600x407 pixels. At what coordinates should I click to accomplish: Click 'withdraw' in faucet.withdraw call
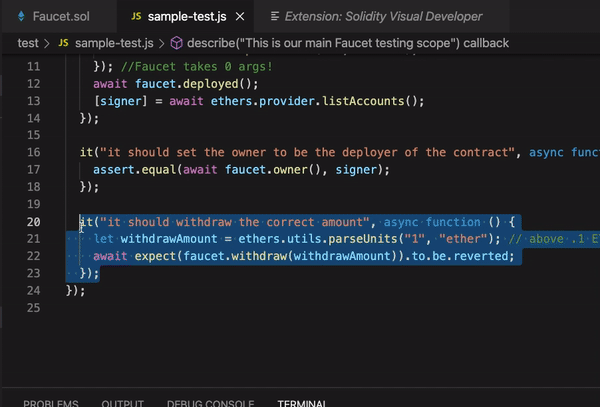(259, 256)
